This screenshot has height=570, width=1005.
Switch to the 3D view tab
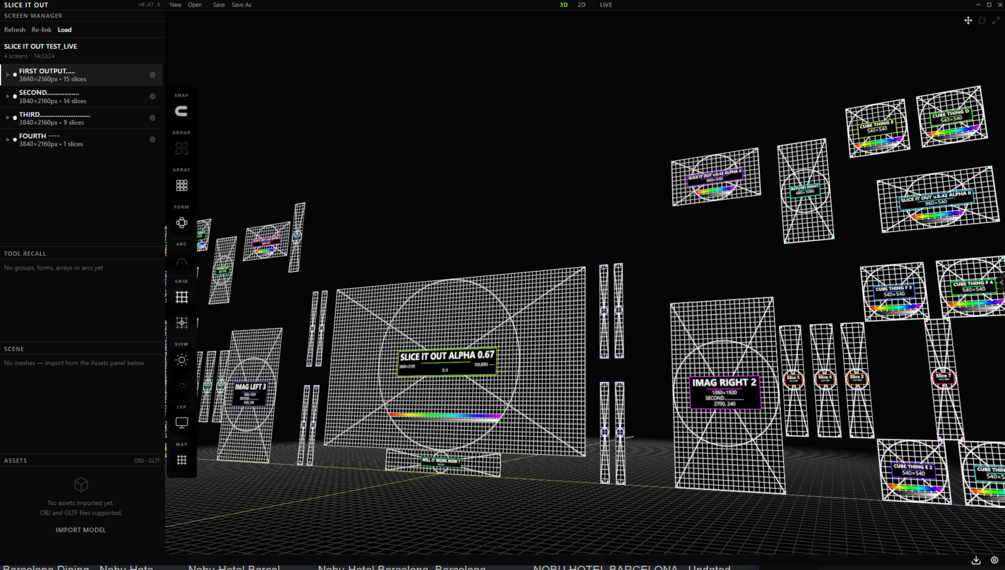point(563,4)
